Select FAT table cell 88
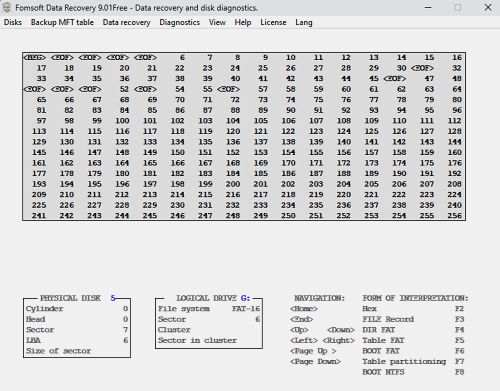 (x=235, y=110)
